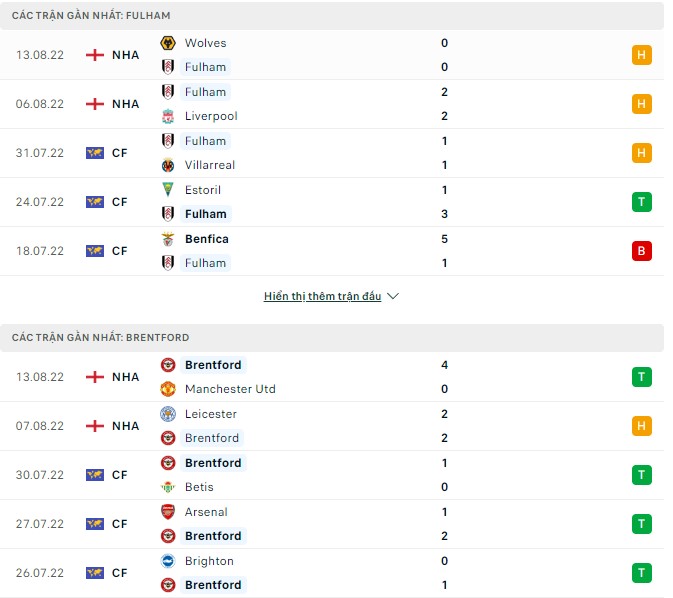Click the orange H badge for Wolves match
Screen dimensions: 673x598
[x=641, y=55]
